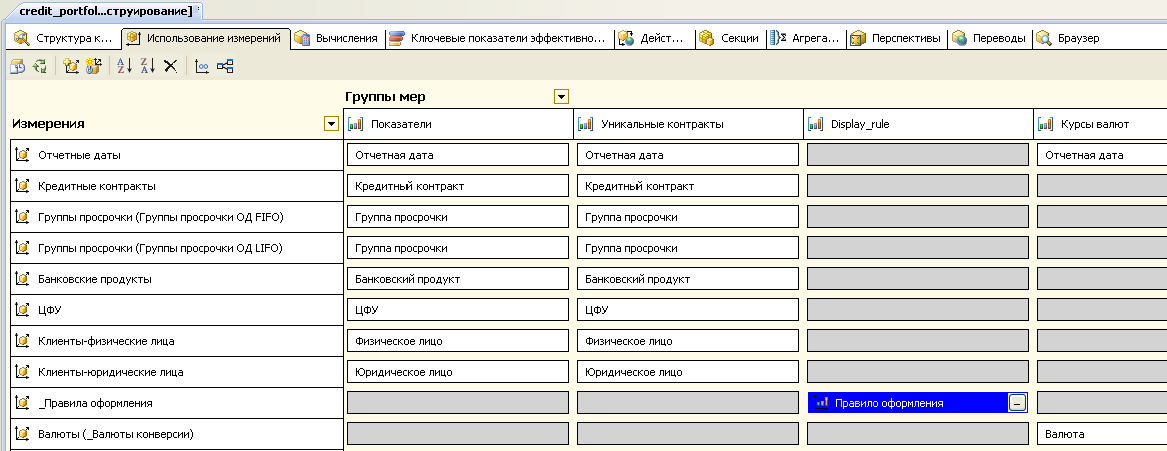This screenshot has width=1167, height=451.
Task: Click the Display_rule measure group icon
Action: [816, 124]
